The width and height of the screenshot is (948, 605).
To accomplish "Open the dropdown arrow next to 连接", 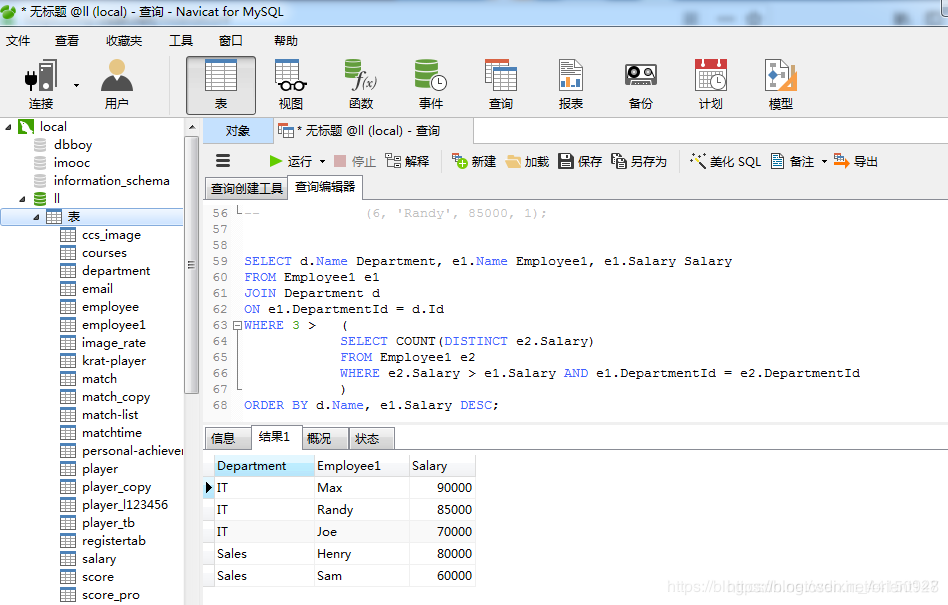I will pos(77,85).
